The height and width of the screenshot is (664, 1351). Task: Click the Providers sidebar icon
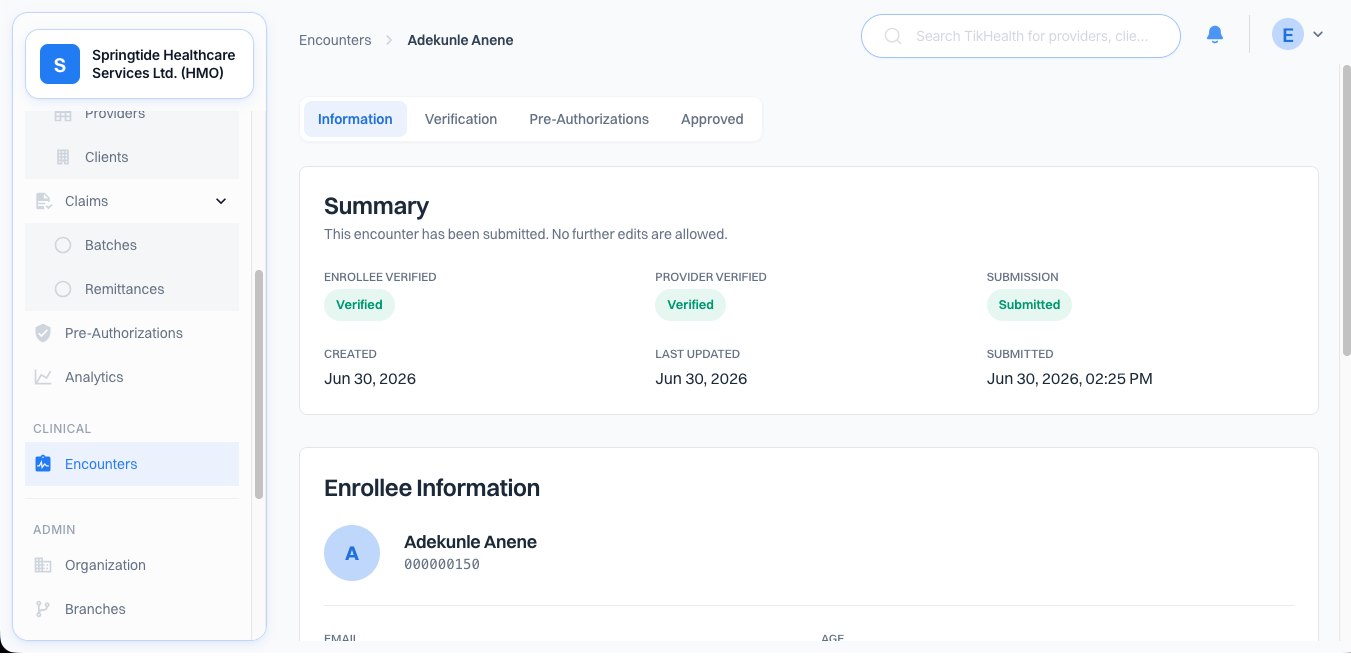coord(63,114)
